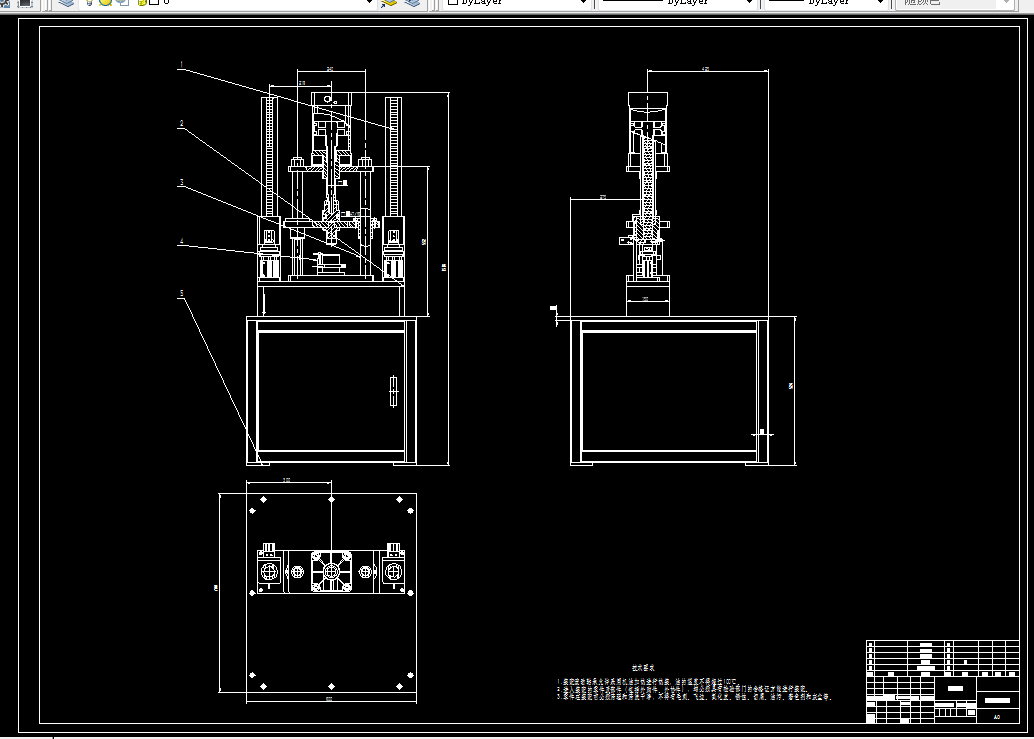
Task: Select the left motor in top view
Action: (269, 568)
